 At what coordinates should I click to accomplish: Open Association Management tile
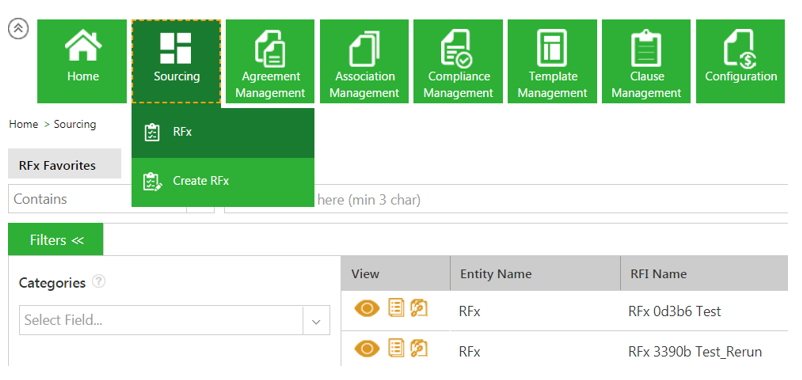pyautogui.click(x=364, y=61)
